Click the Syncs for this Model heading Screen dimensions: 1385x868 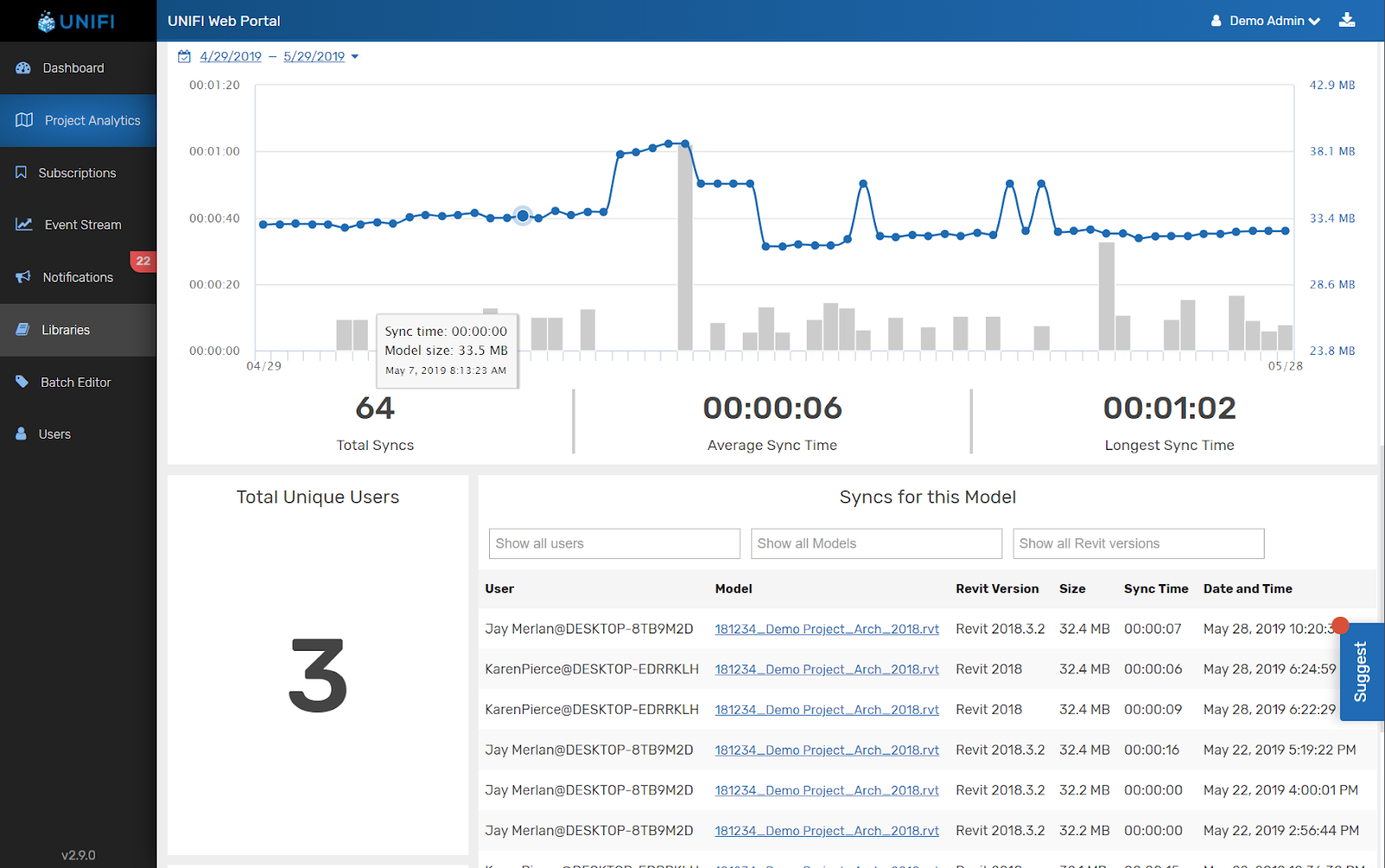pyautogui.click(x=927, y=497)
